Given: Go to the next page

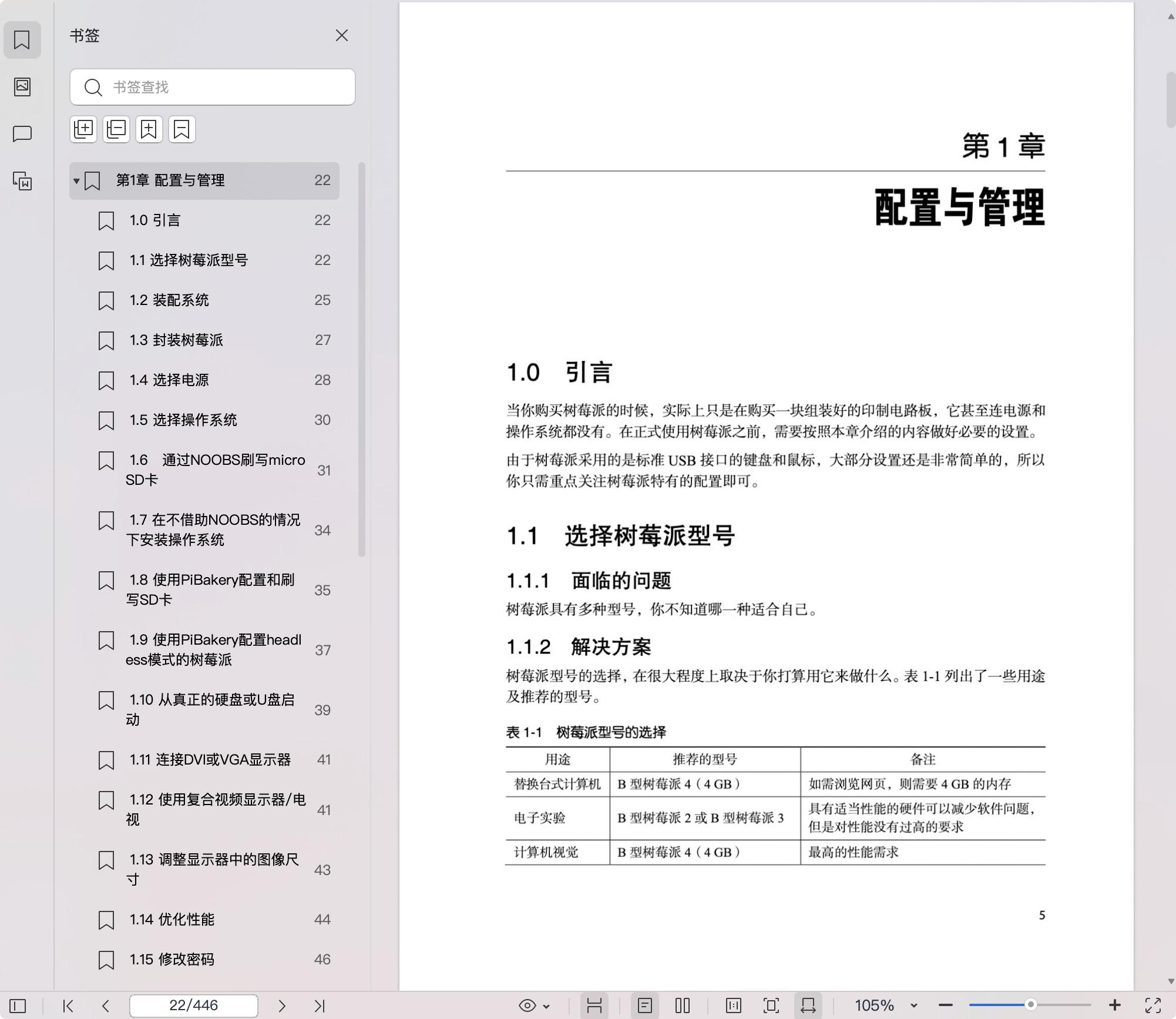Looking at the screenshot, I should 282,1005.
